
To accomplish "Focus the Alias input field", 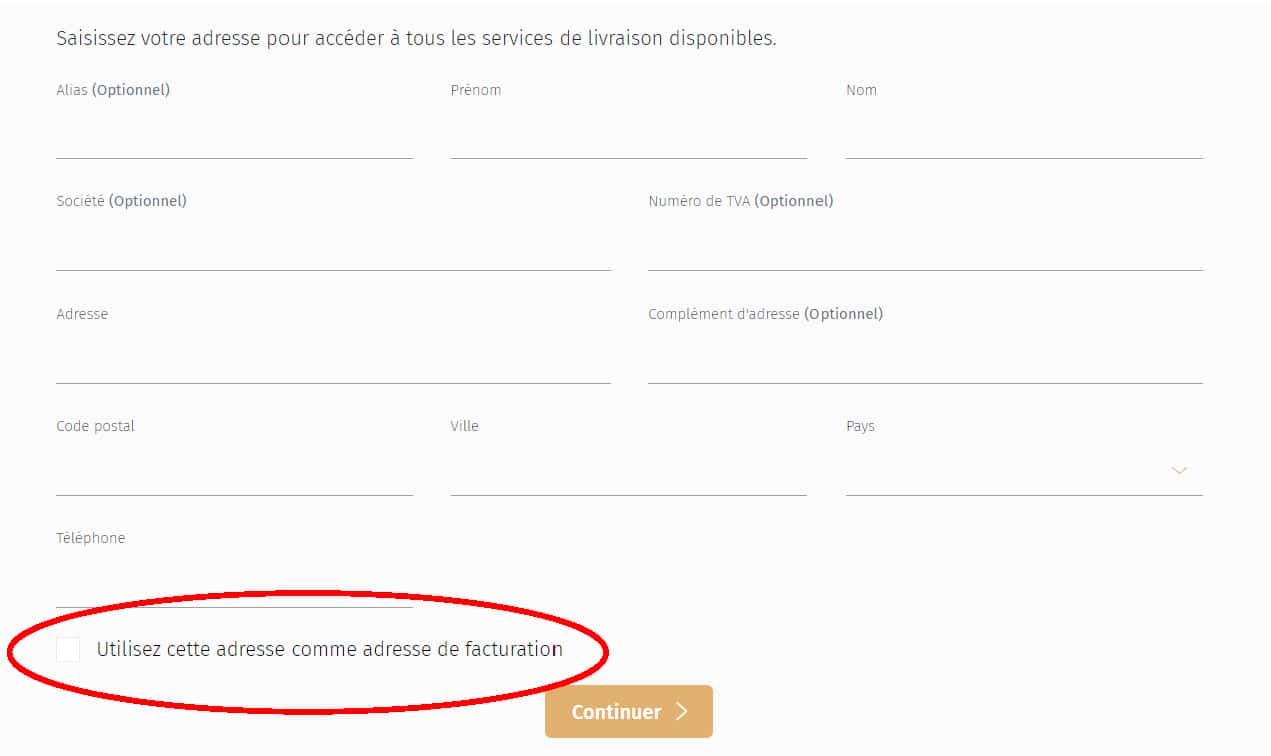I will click(x=234, y=138).
